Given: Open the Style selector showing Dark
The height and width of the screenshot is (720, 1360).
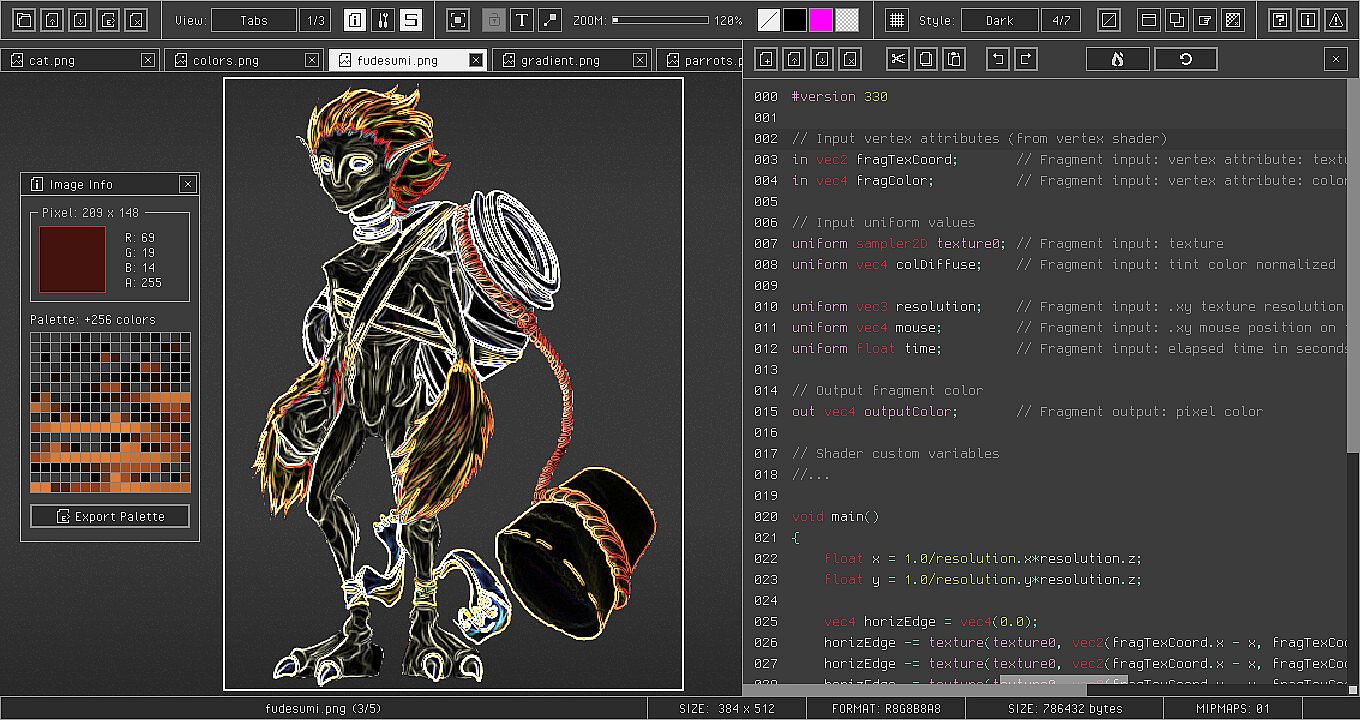Looking at the screenshot, I should click(x=999, y=20).
